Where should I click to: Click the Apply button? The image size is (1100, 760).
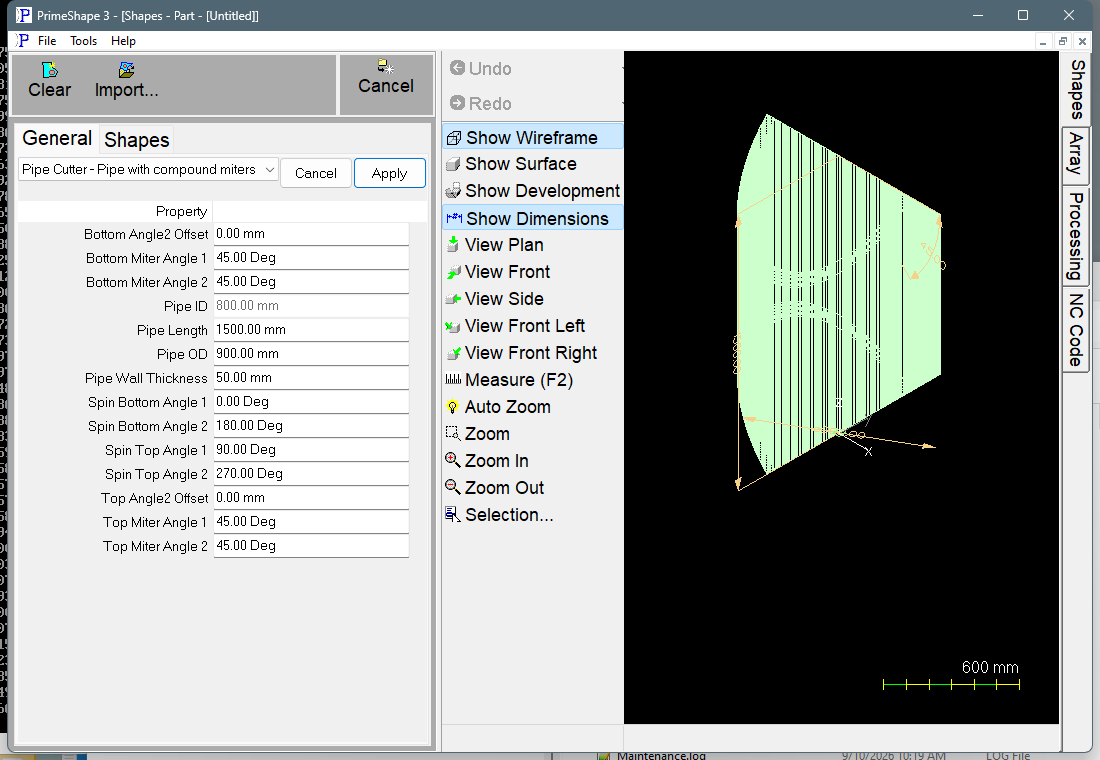tap(389, 173)
